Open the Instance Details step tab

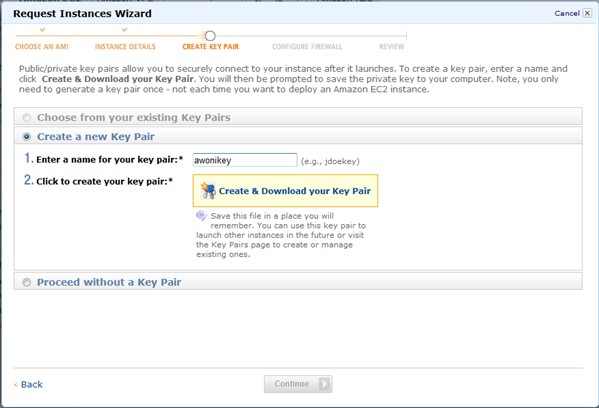(125, 47)
